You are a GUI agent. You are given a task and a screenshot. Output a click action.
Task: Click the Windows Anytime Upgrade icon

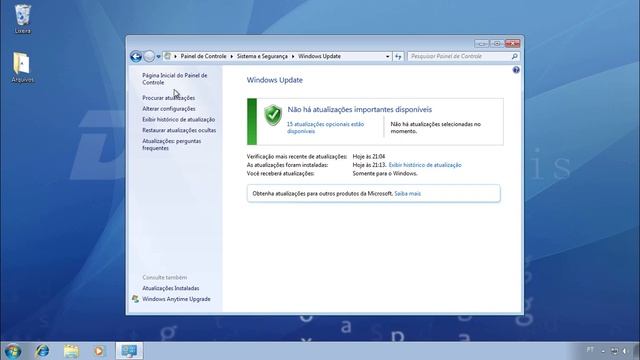point(136,299)
